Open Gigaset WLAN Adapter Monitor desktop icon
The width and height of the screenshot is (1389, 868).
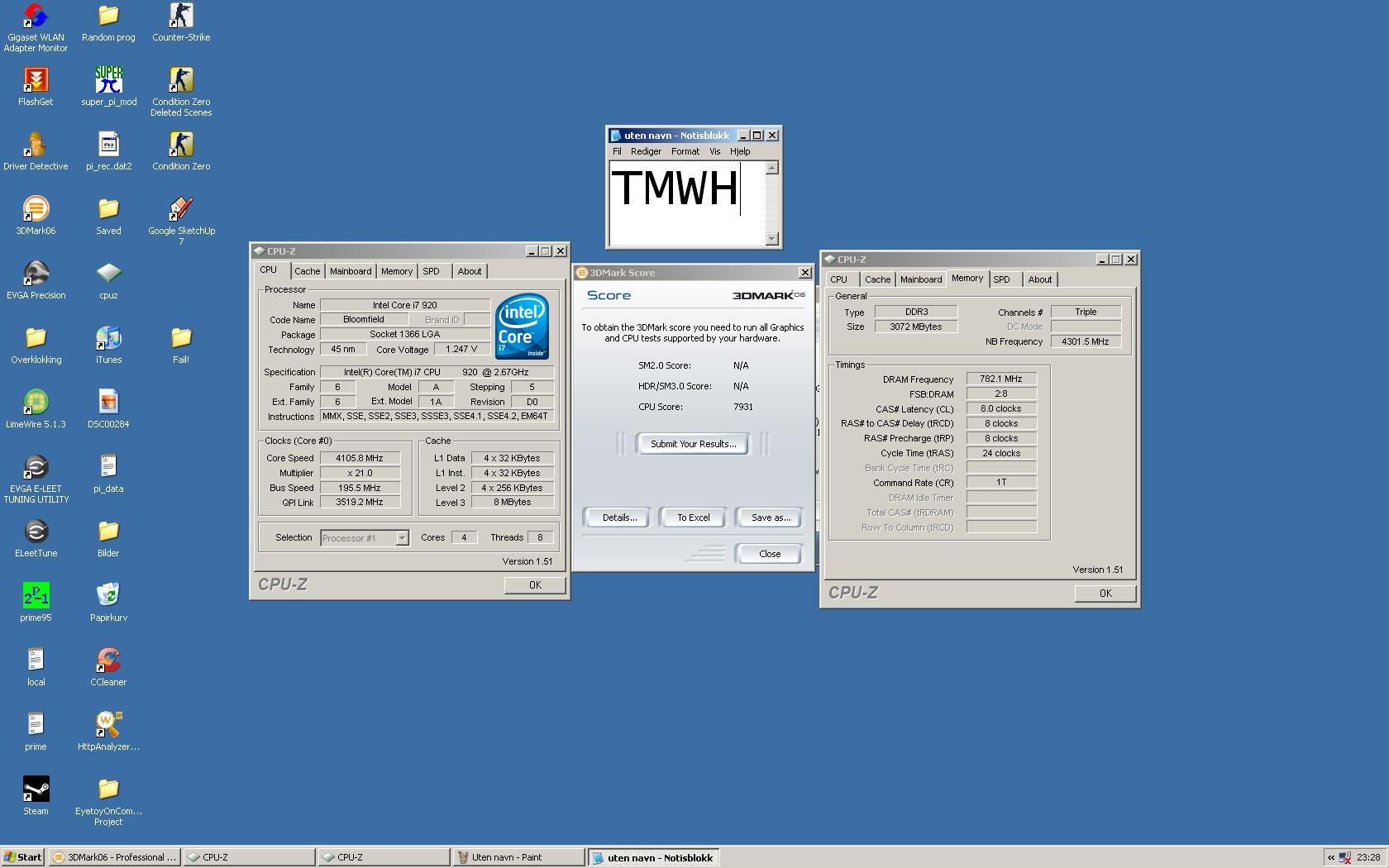[36, 27]
